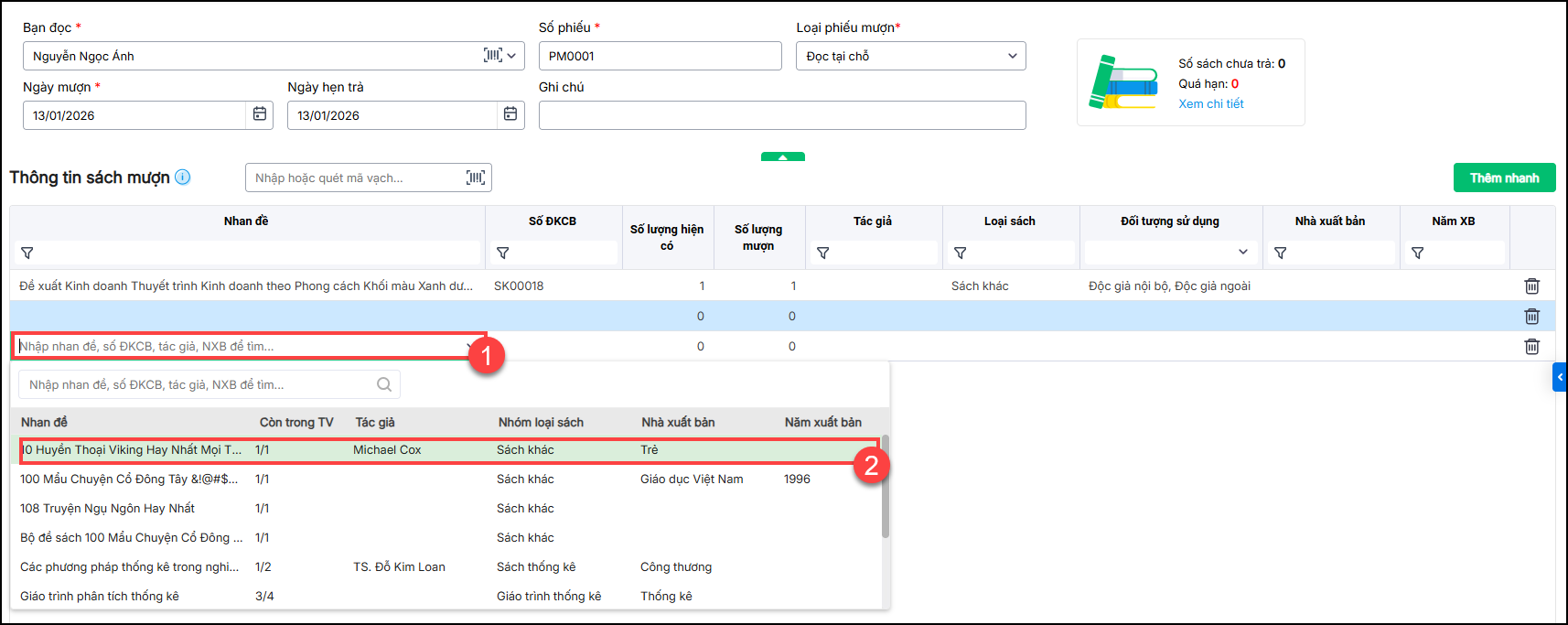Click the Thêm nhanh button
Image resolution: width=1568 pixels, height=625 pixels.
1504,178
